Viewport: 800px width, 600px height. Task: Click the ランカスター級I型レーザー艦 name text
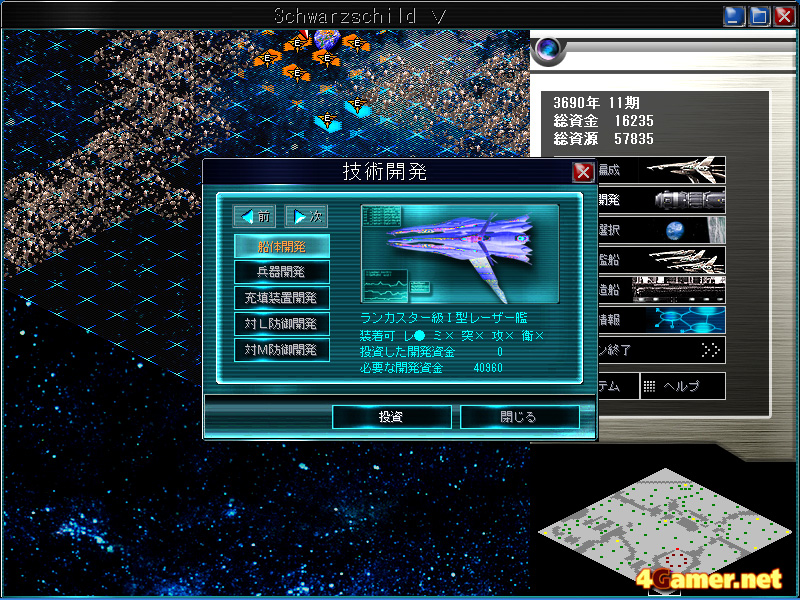pyautogui.click(x=443, y=318)
